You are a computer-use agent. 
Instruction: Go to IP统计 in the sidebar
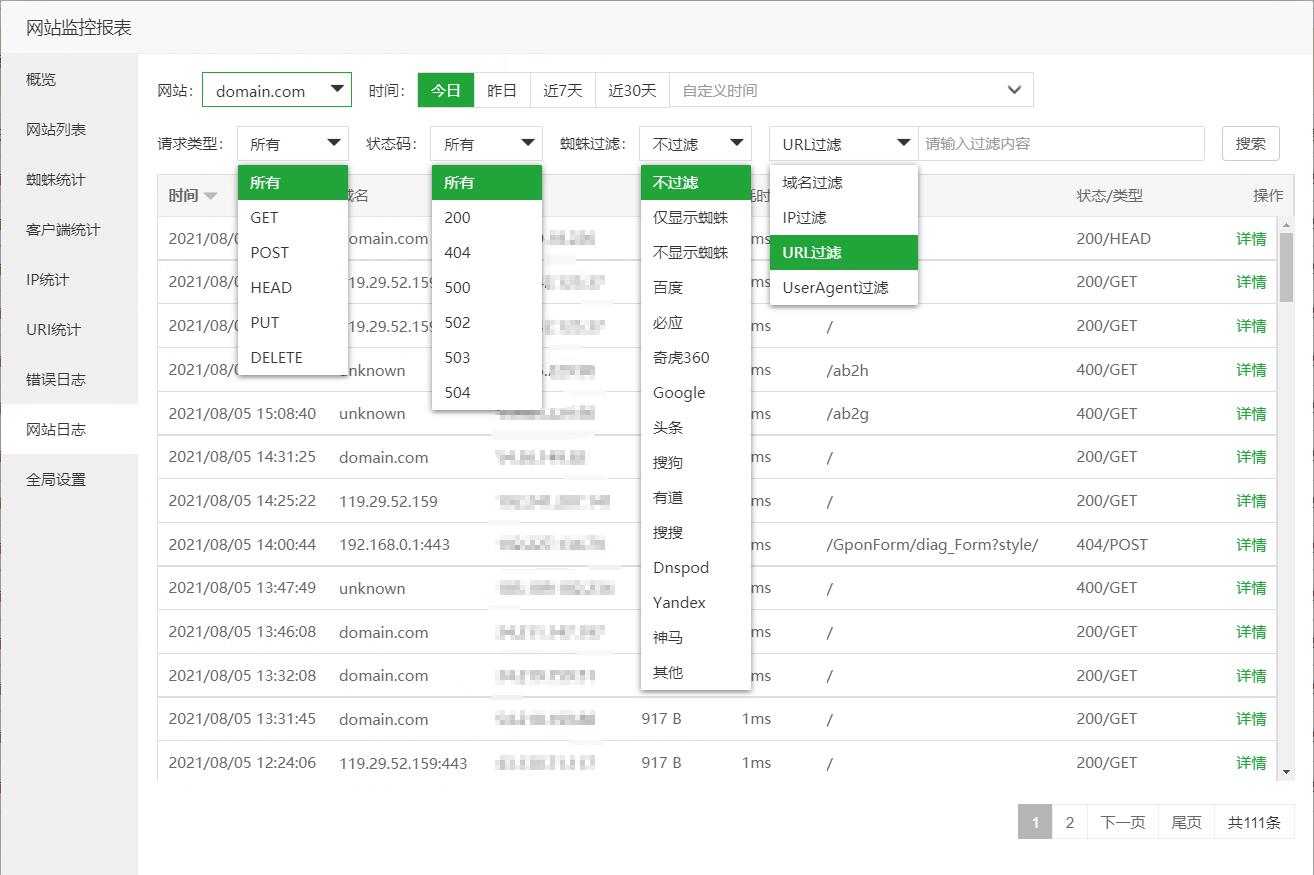pos(69,280)
